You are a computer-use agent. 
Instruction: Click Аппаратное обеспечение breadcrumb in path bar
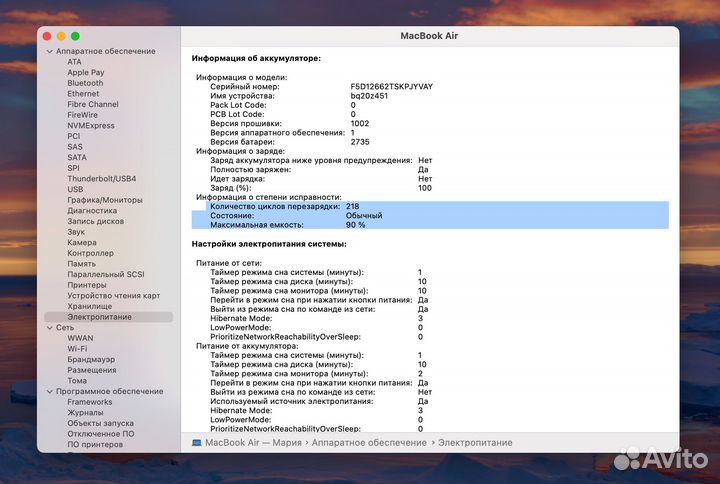(x=369, y=443)
